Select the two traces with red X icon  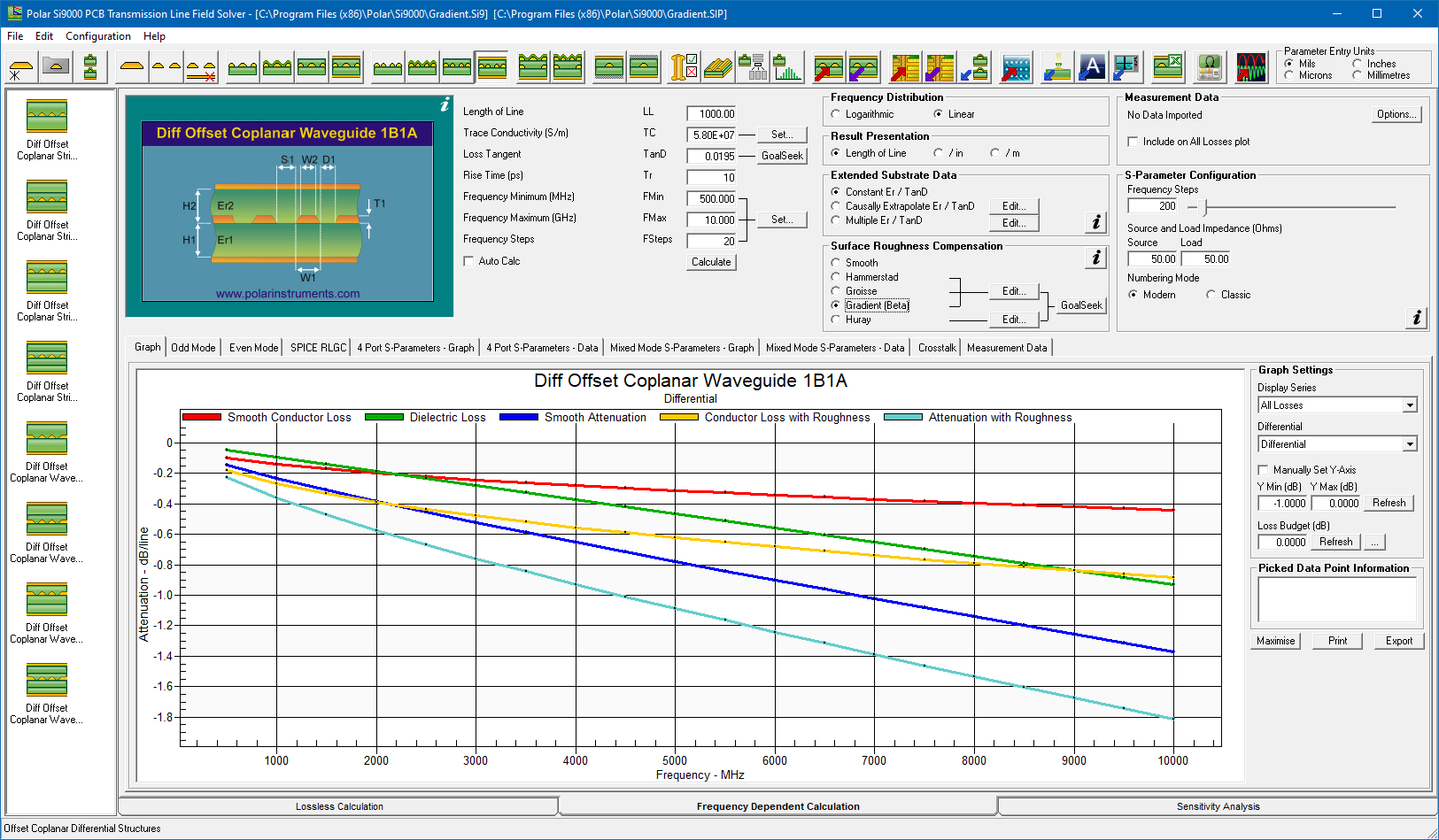tap(201, 67)
